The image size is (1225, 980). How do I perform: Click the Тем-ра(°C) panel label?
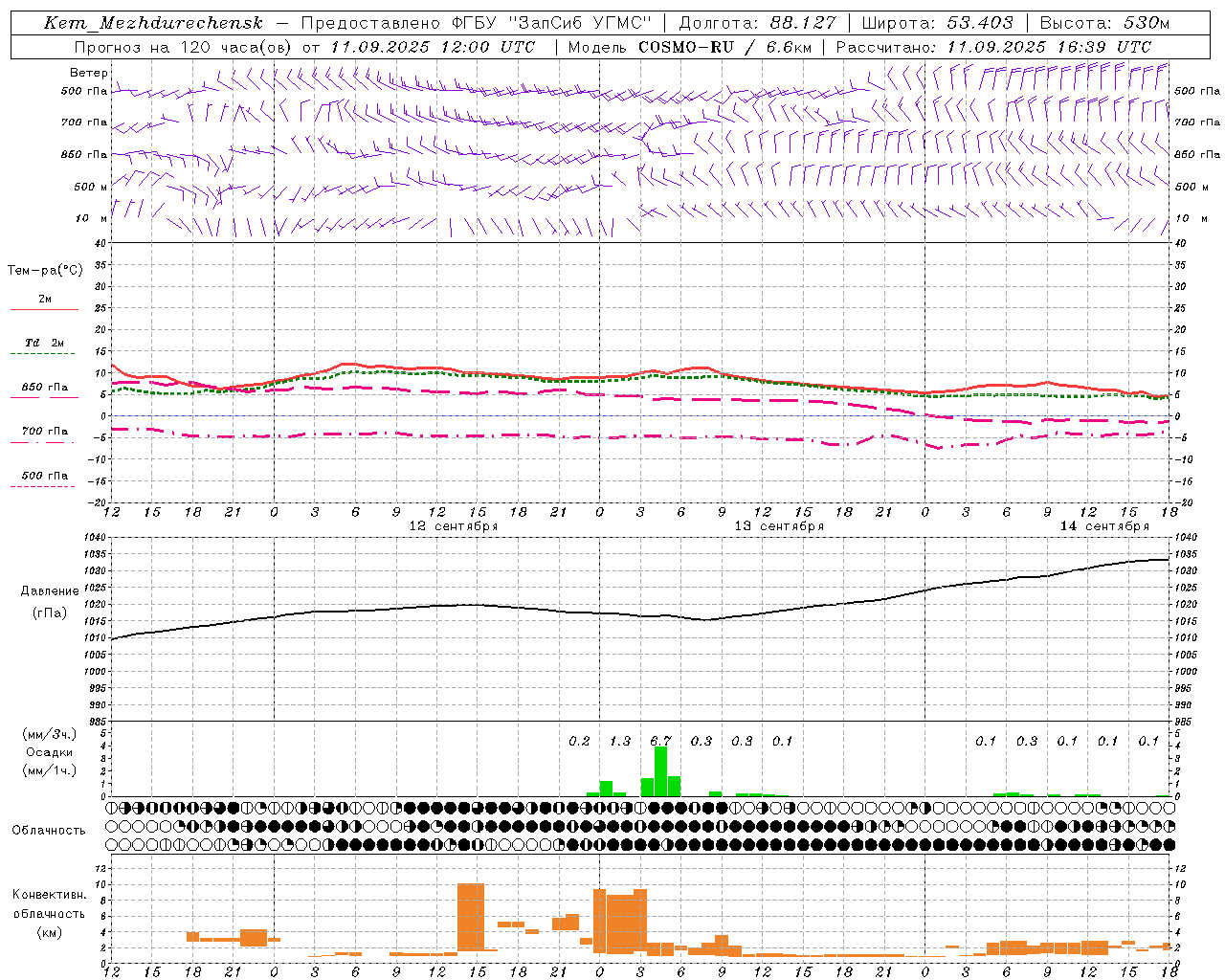[x=45, y=271]
